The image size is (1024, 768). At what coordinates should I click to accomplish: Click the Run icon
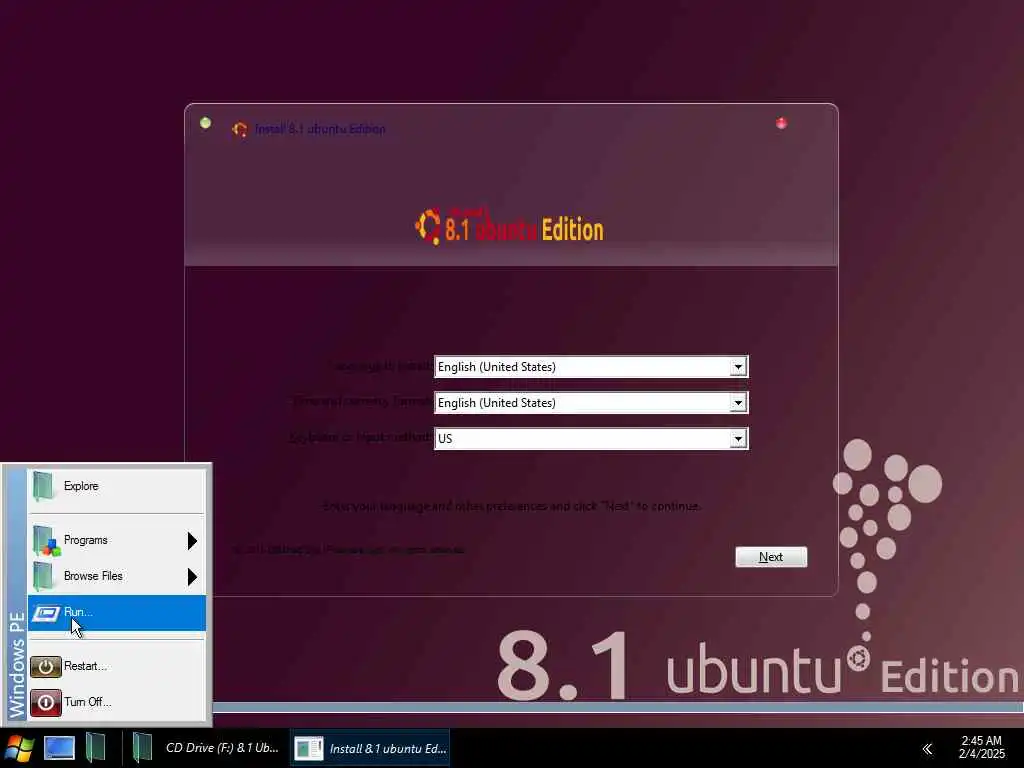(46, 613)
